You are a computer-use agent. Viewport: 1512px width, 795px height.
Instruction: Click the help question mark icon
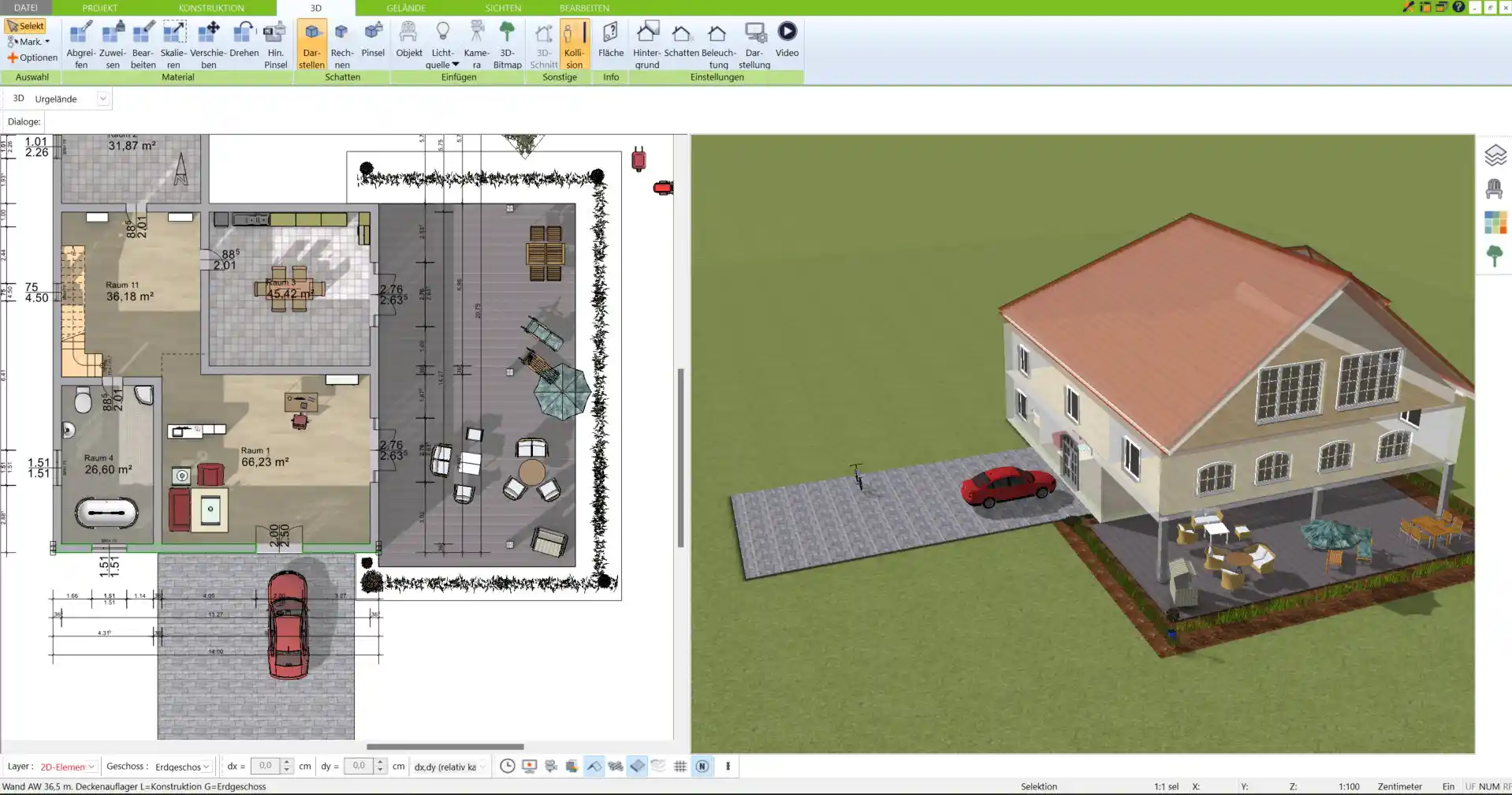[1458, 7]
